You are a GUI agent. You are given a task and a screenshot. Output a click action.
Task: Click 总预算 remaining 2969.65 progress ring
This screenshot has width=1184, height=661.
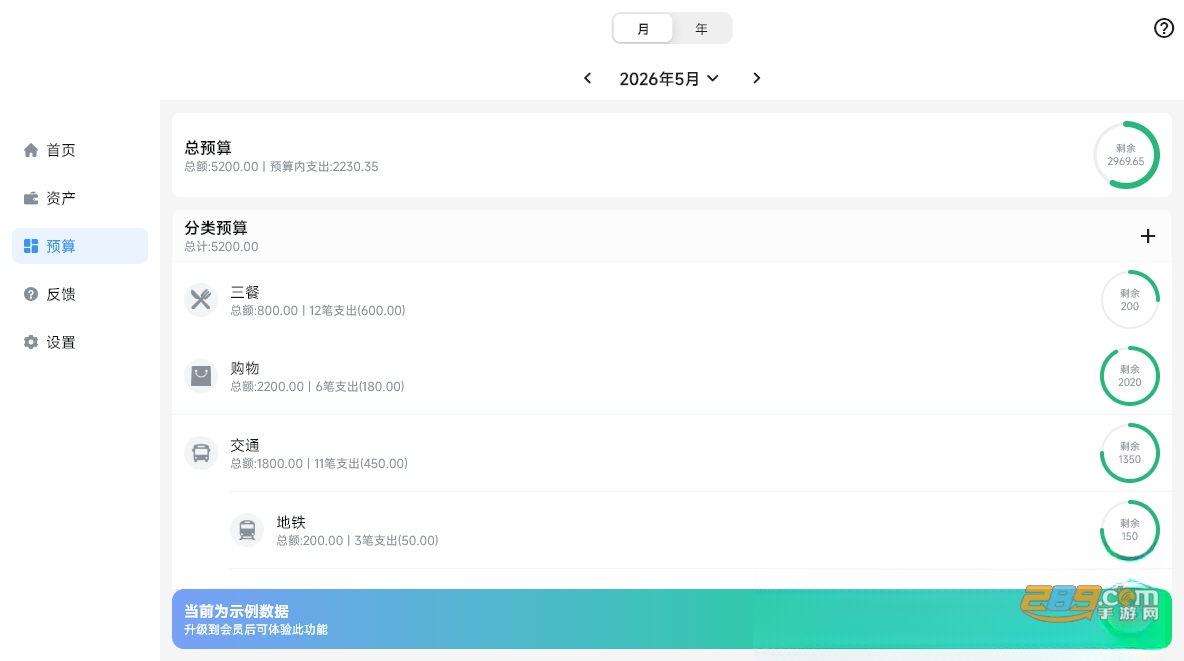(1126, 155)
